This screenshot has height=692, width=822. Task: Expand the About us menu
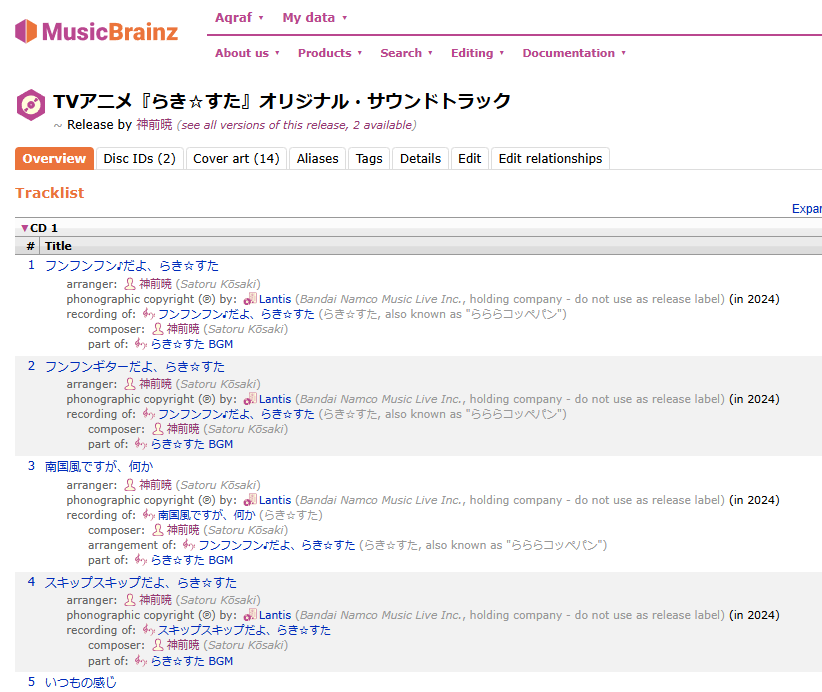247,53
